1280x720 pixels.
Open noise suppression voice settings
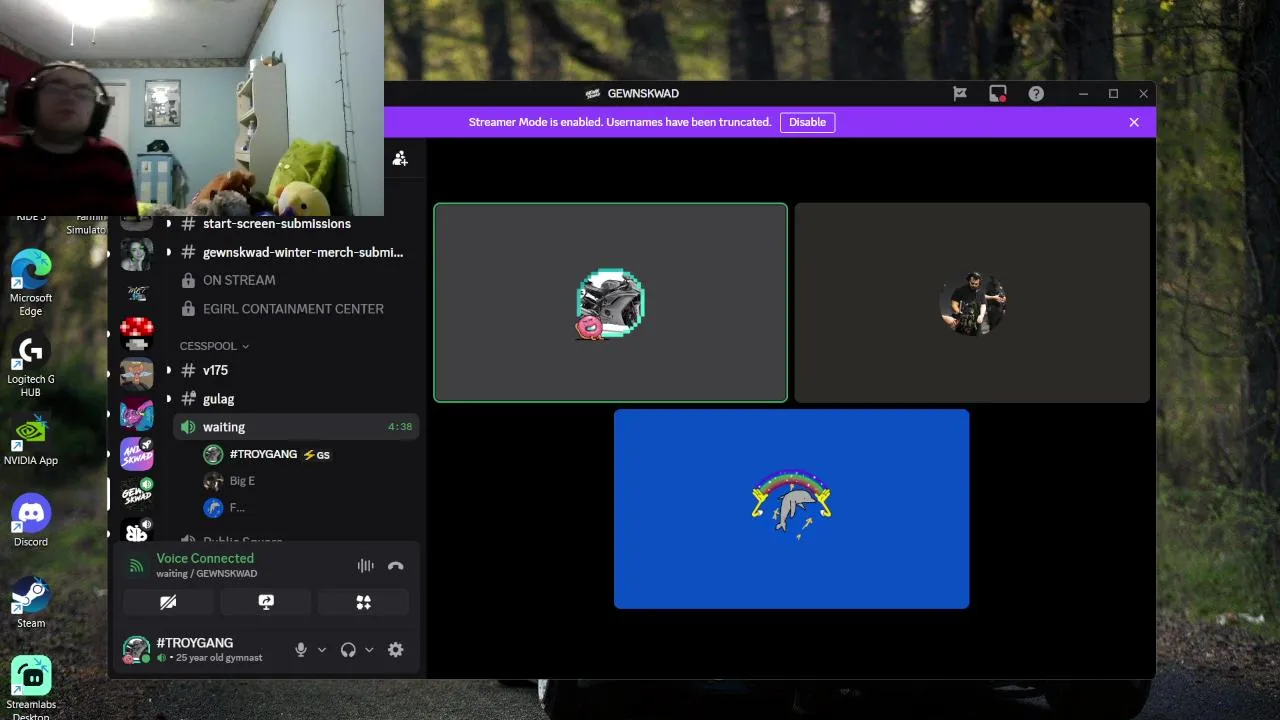(366, 566)
